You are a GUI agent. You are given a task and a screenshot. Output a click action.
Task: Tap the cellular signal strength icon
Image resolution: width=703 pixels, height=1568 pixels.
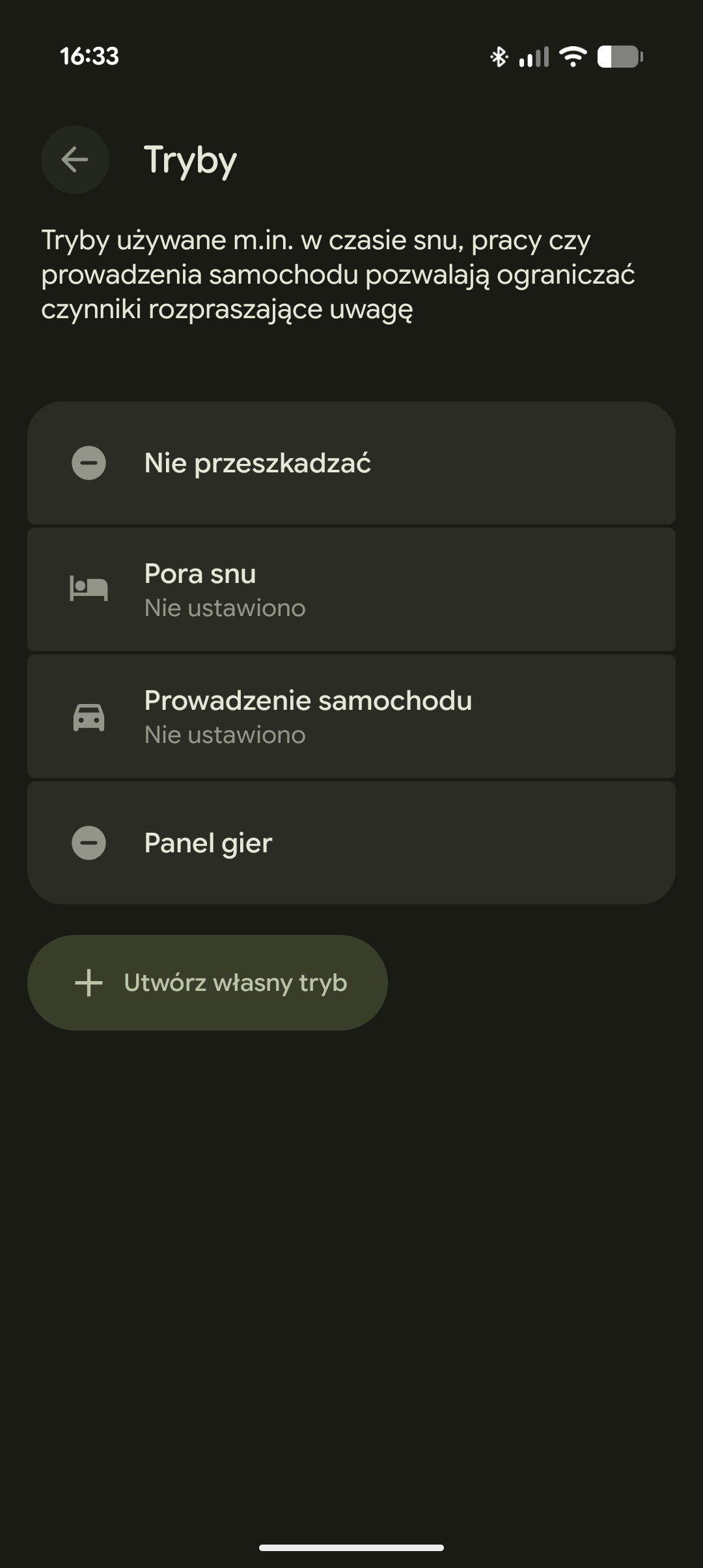coord(534,57)
